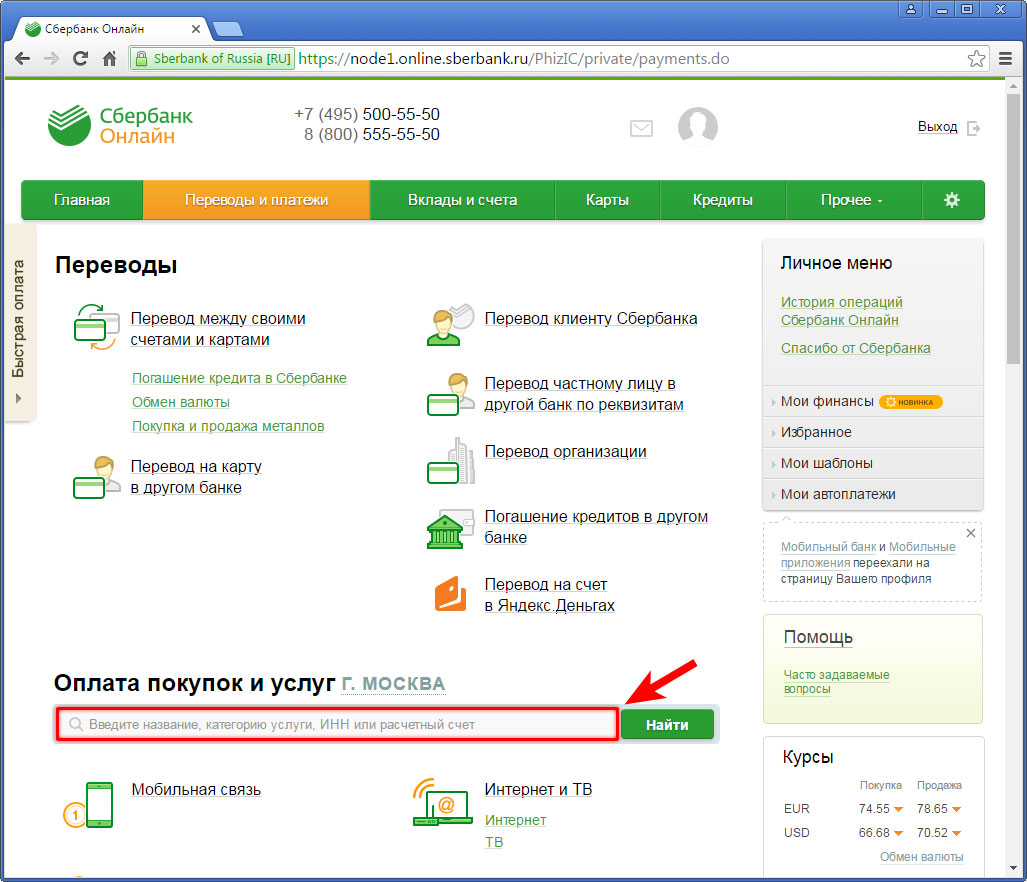Expand the Быстрая оплата side panel
This screenshot has width=1027, height=882.
pos(19,323)
